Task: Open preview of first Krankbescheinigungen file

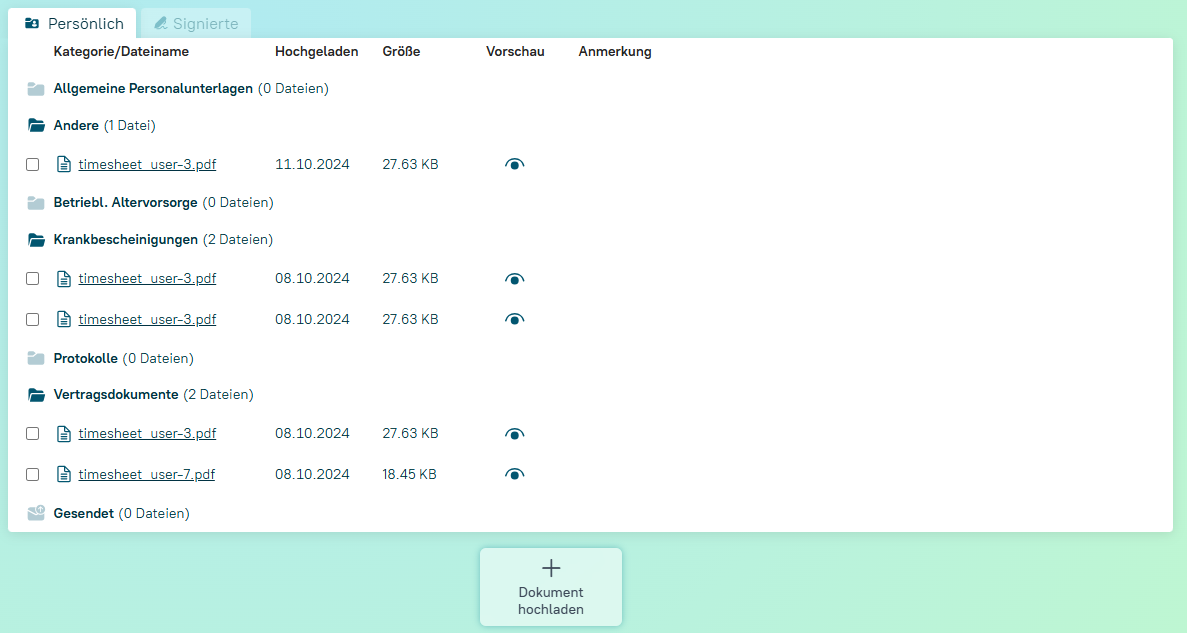Action: point(514,279)
